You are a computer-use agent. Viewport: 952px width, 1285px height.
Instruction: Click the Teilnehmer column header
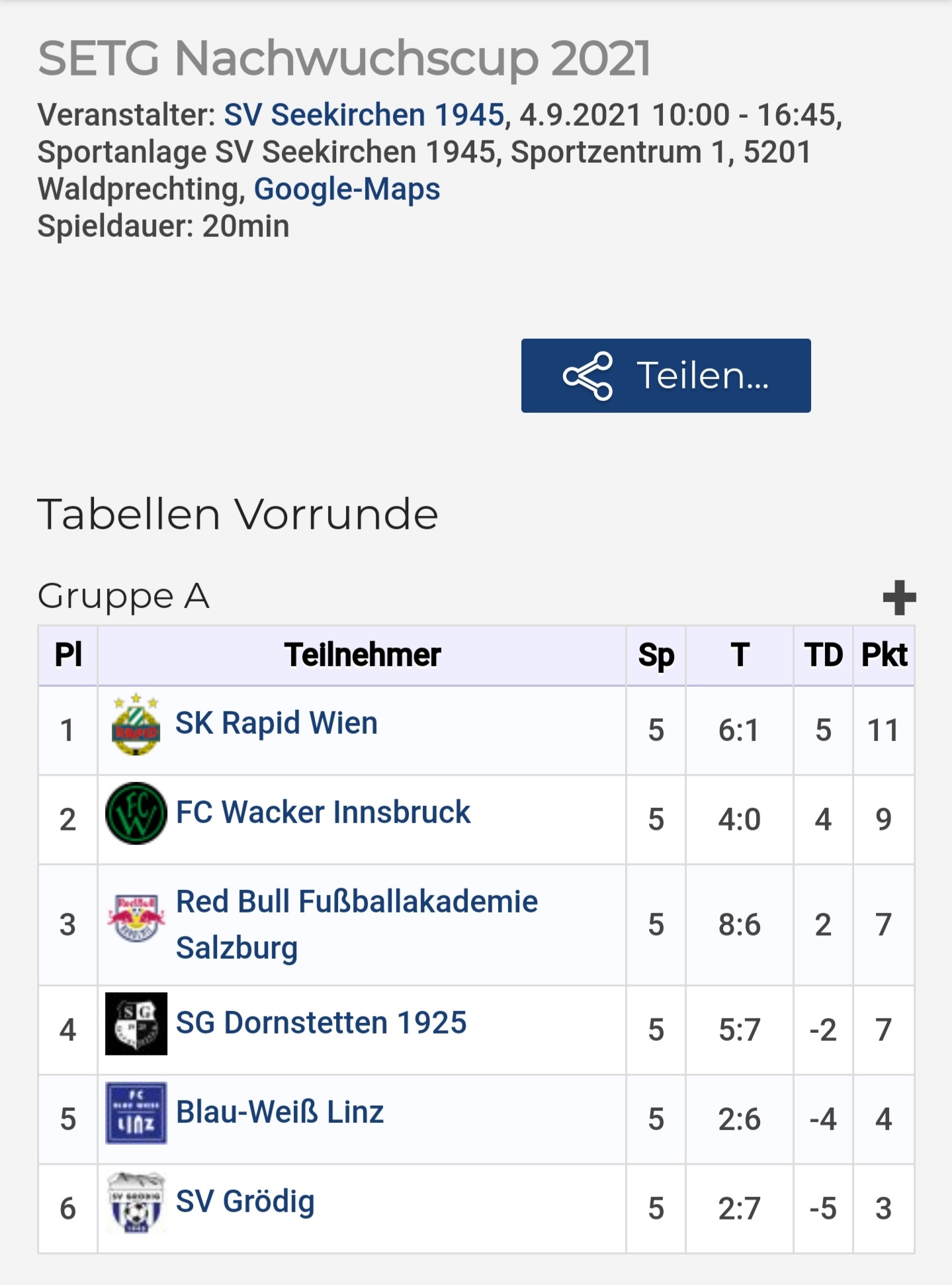(x=362, y=656)
